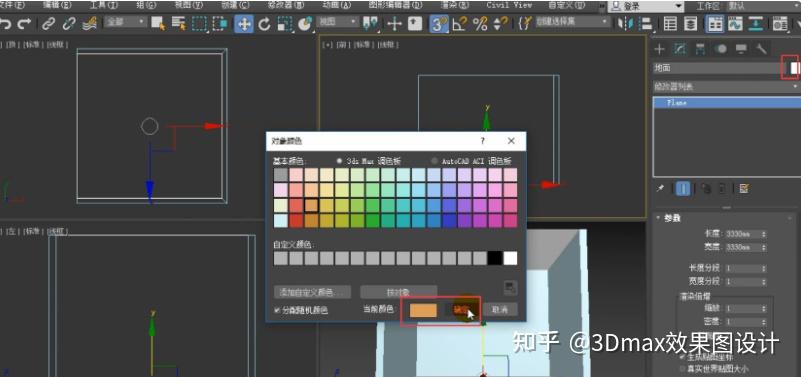
Task: Open the Select by Name list icon
Action: [178, 23]
